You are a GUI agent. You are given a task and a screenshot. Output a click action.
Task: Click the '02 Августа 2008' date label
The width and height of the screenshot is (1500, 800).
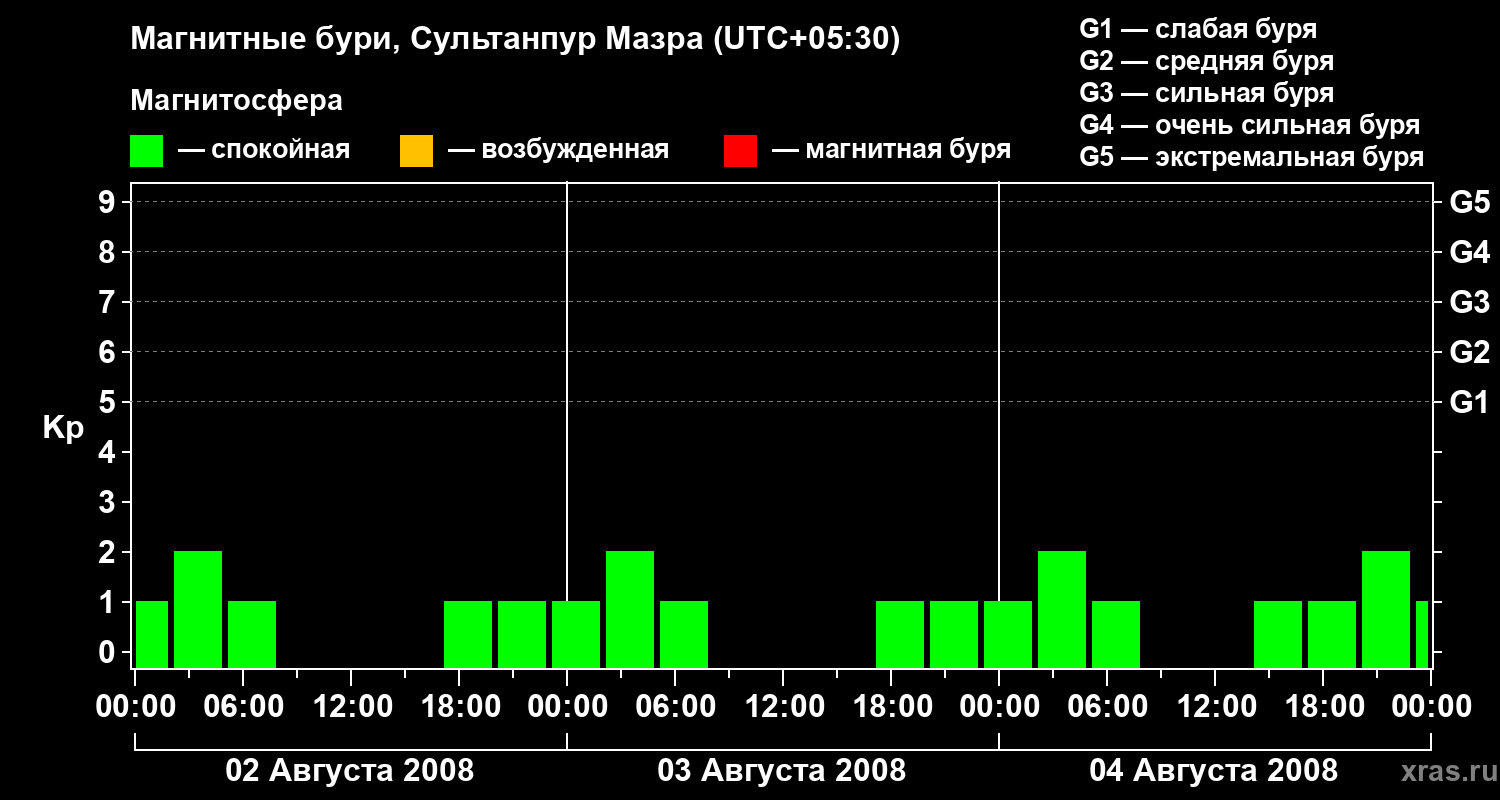(x=350, y=771)
